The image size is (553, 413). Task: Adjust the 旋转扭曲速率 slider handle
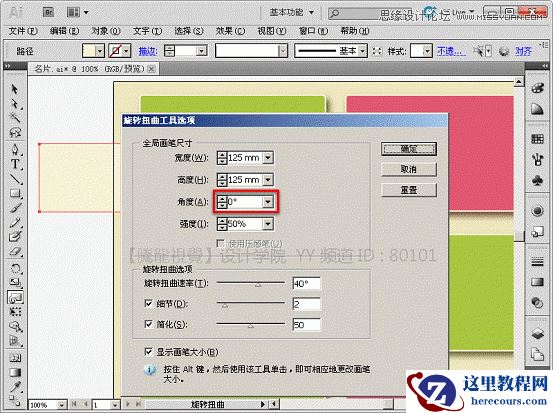click(258, 284)
